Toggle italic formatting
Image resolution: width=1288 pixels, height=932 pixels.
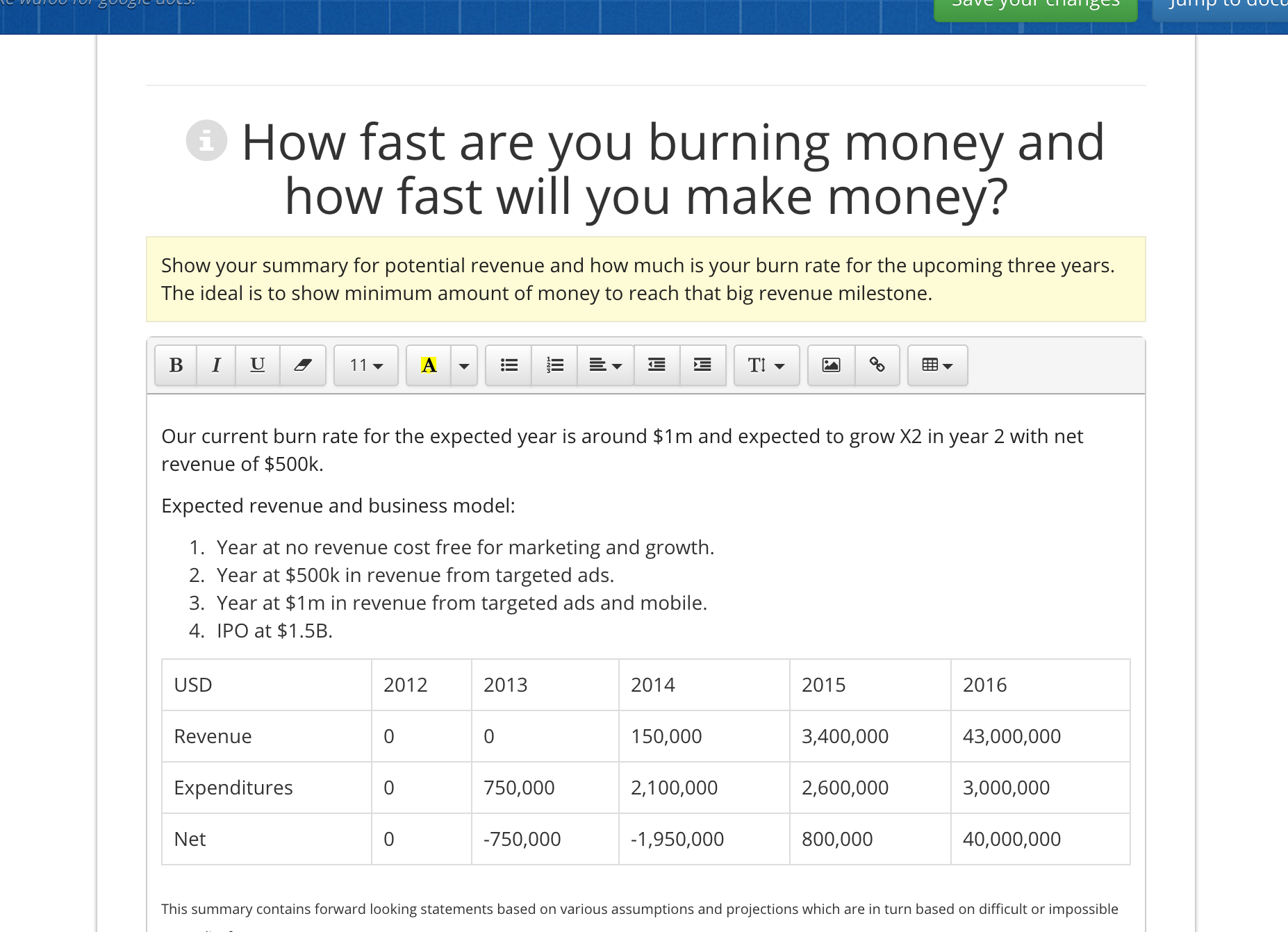[x=216, y=365]
